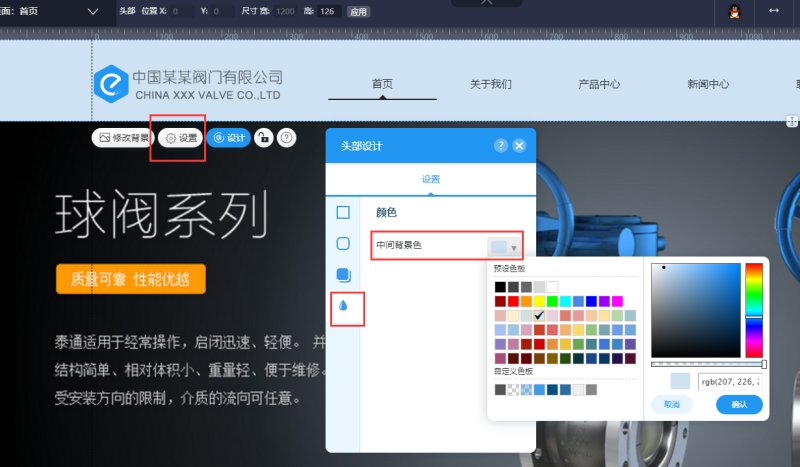Click the move handle icon at header right edge
This screenshot has width=800, height=467.
[x=792, y=121]
